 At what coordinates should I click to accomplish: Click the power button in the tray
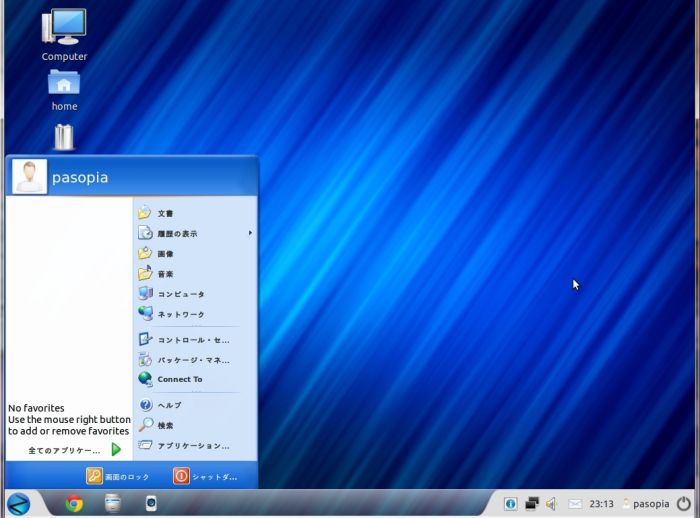coord(683,504)
